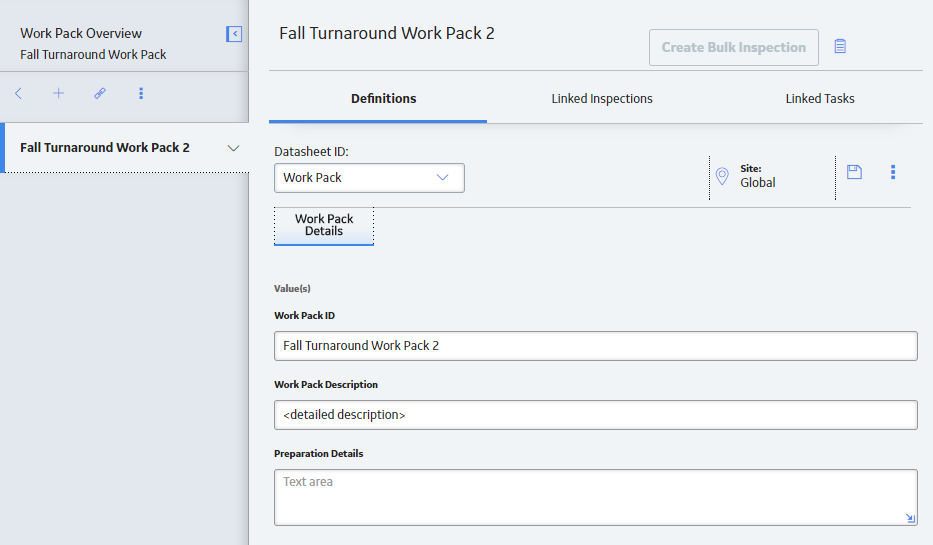Open the datasheet's three-dot options menu
This screenshot has height=545, width=933.
pyautogui.click(x=893, y=172)
